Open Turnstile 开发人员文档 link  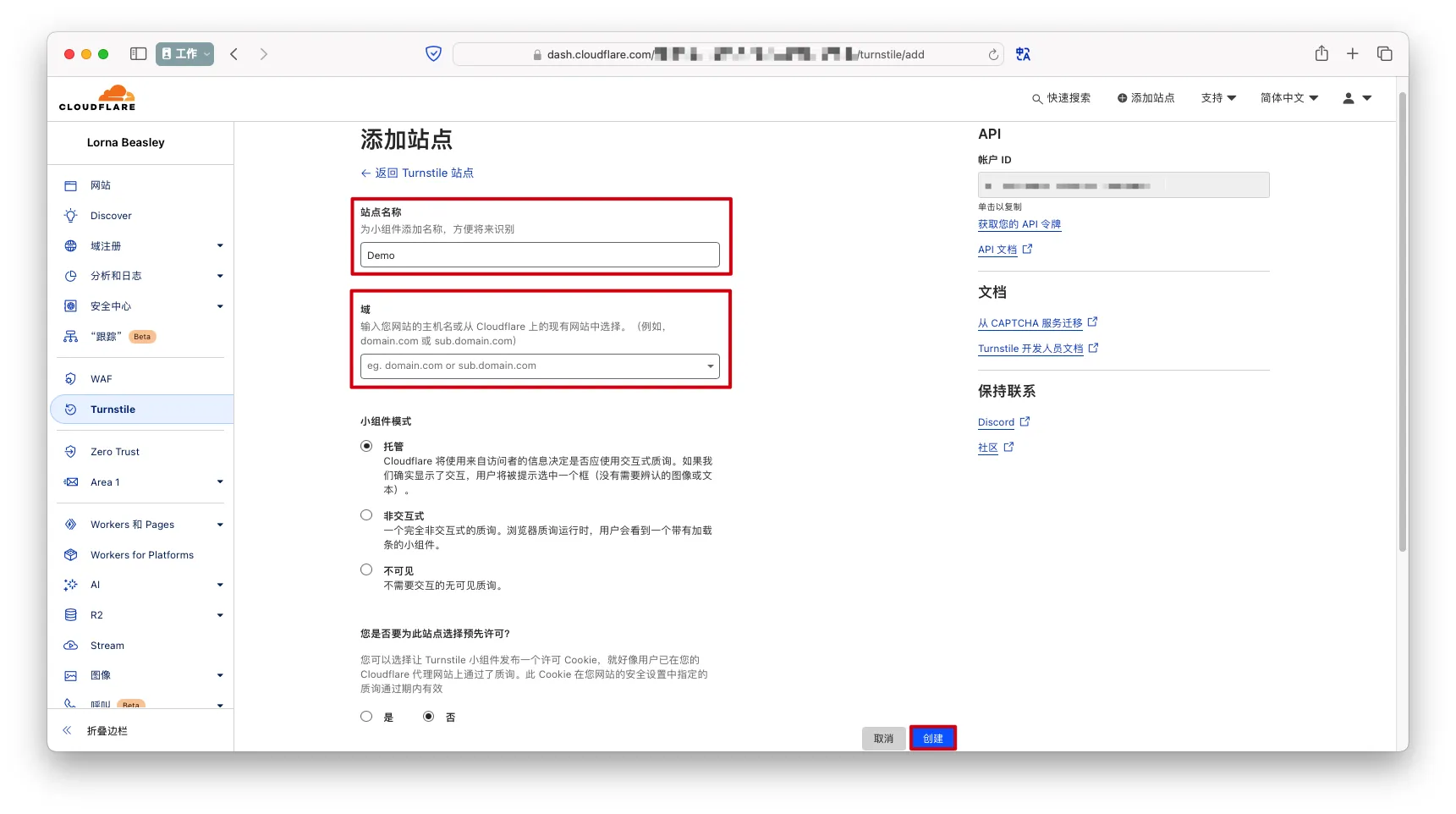click(x=1038, y=349)
